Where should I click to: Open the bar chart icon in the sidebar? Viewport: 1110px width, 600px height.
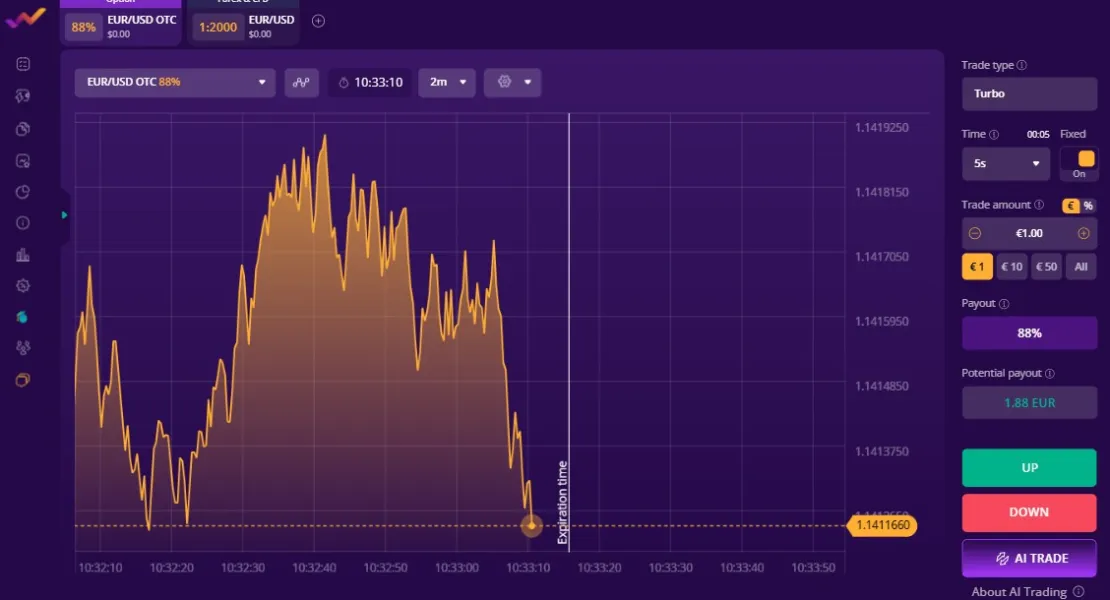tap(23, 255)
